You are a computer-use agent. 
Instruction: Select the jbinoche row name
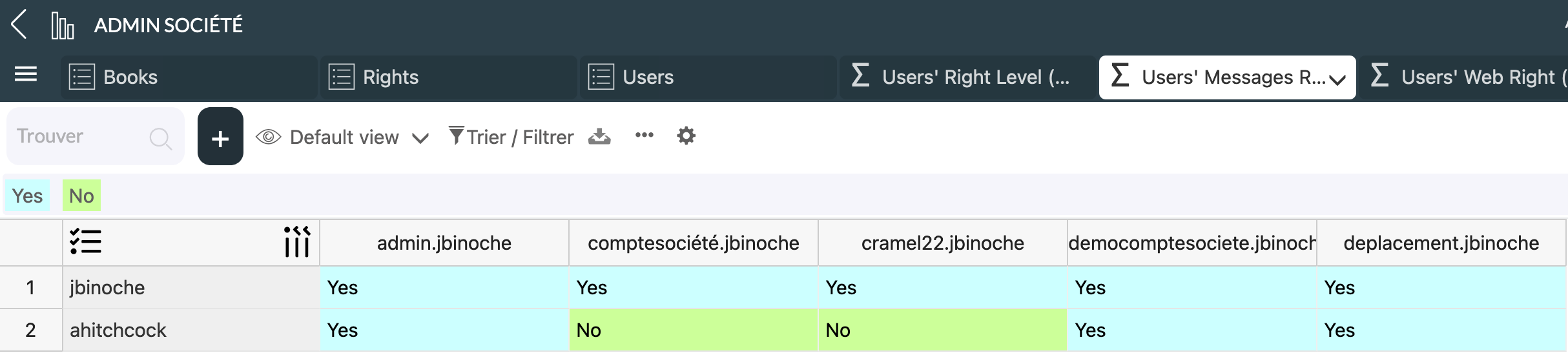(x=191, y=287)
